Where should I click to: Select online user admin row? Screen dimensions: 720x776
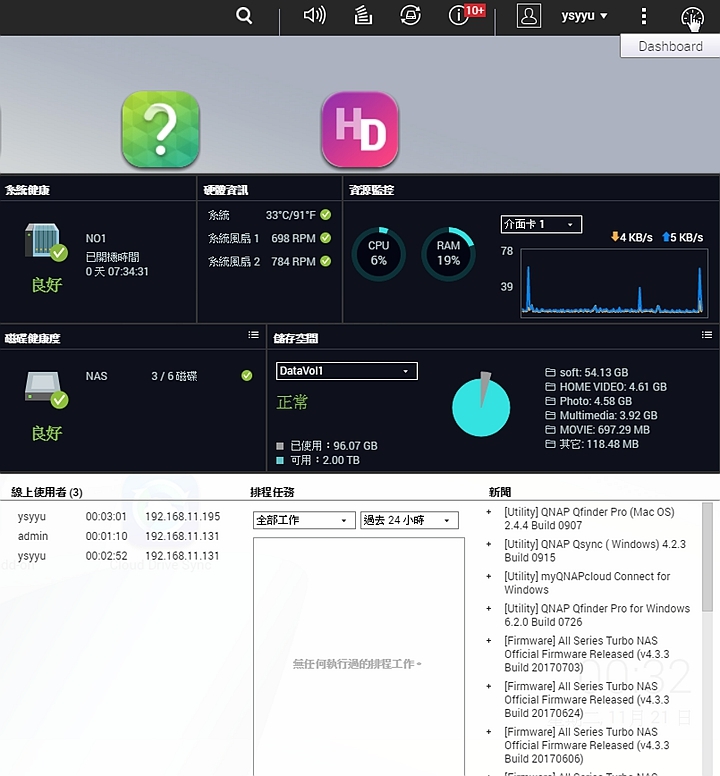(119, 536)
